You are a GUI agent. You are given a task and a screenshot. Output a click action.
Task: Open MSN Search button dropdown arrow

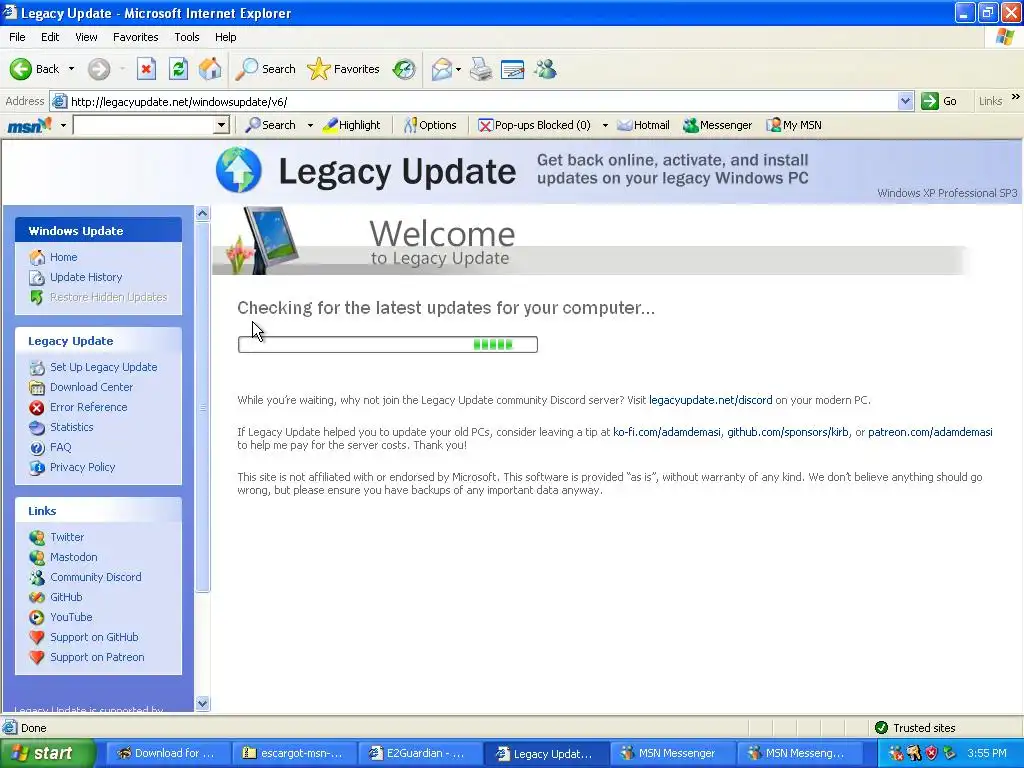click(x=310, y=125)
